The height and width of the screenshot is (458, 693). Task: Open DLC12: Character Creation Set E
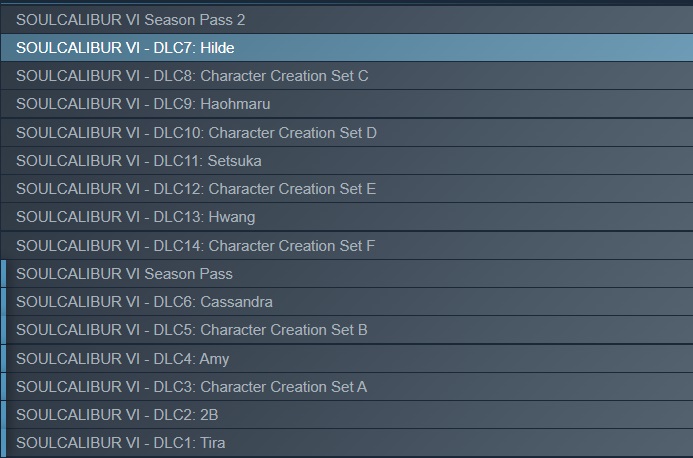point(196,188)
